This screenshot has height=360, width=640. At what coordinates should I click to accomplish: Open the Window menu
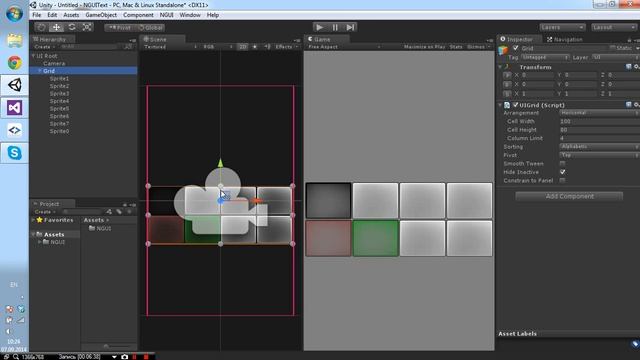pyautogui.click(x=190, y=15)
